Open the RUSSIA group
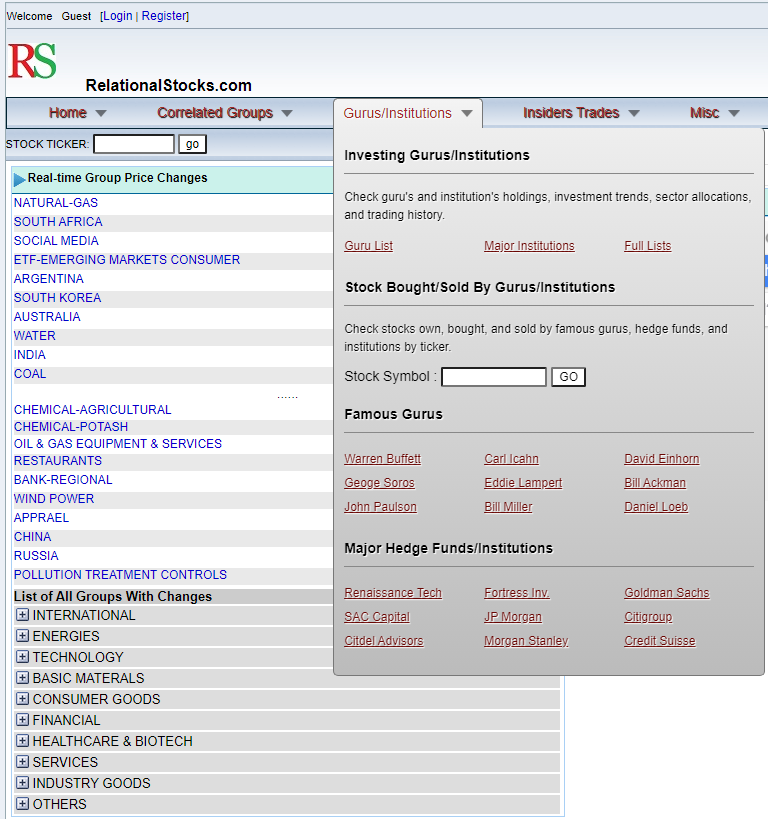The width and height of the screenshot is (768, 819). (x=36, y=556)
